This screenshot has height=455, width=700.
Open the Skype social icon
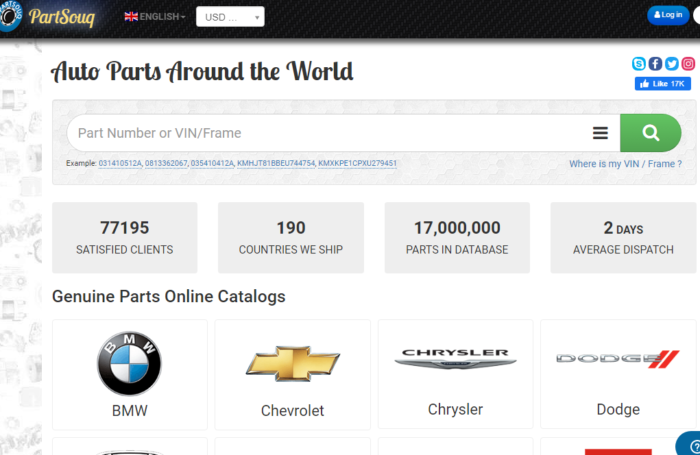point(639,64)
